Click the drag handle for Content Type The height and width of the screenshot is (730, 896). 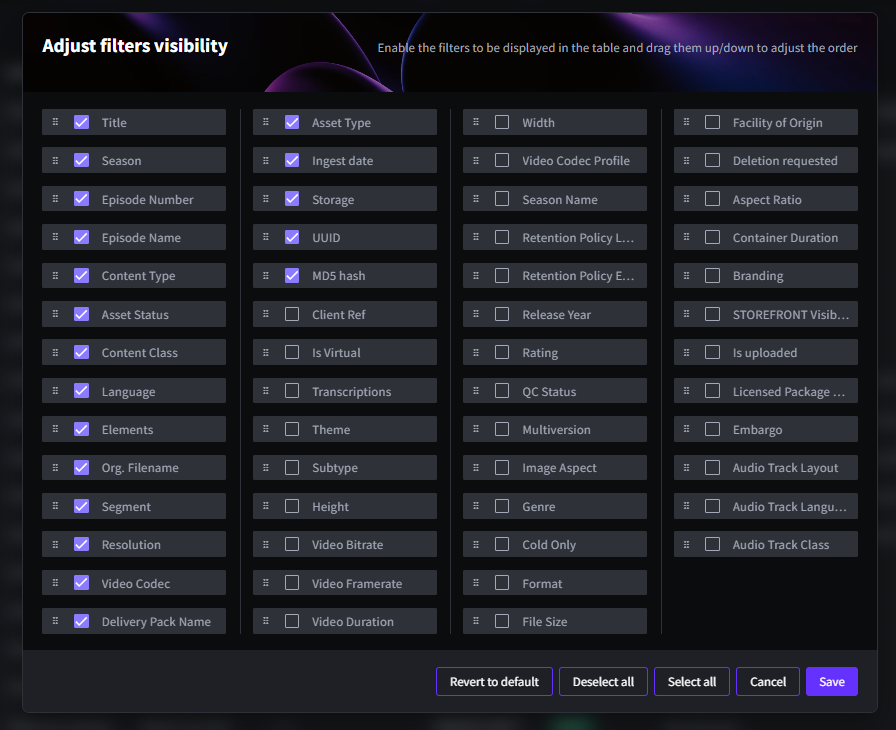pos(55,275)
